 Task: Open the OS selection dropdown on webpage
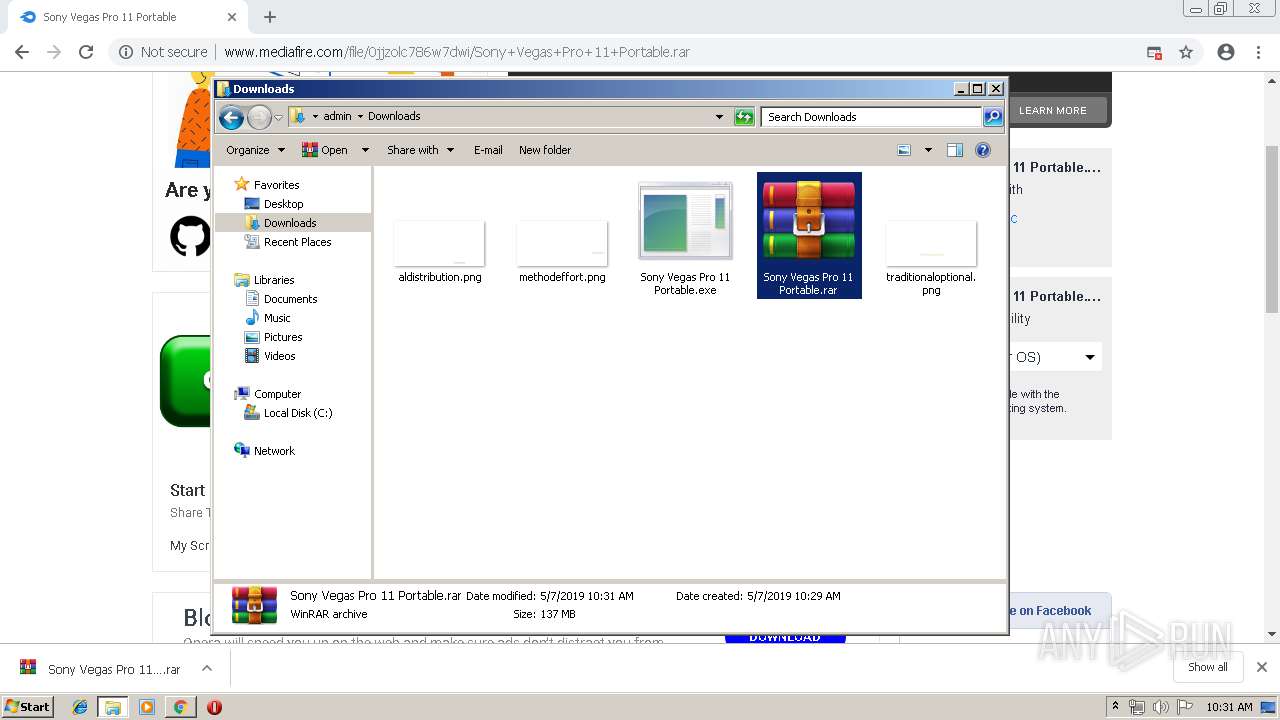[x=1057, y=357]
